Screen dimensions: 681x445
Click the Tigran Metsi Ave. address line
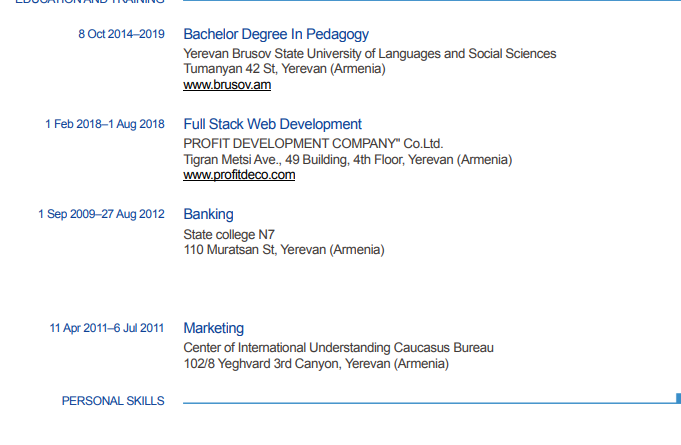coord(348,160)
